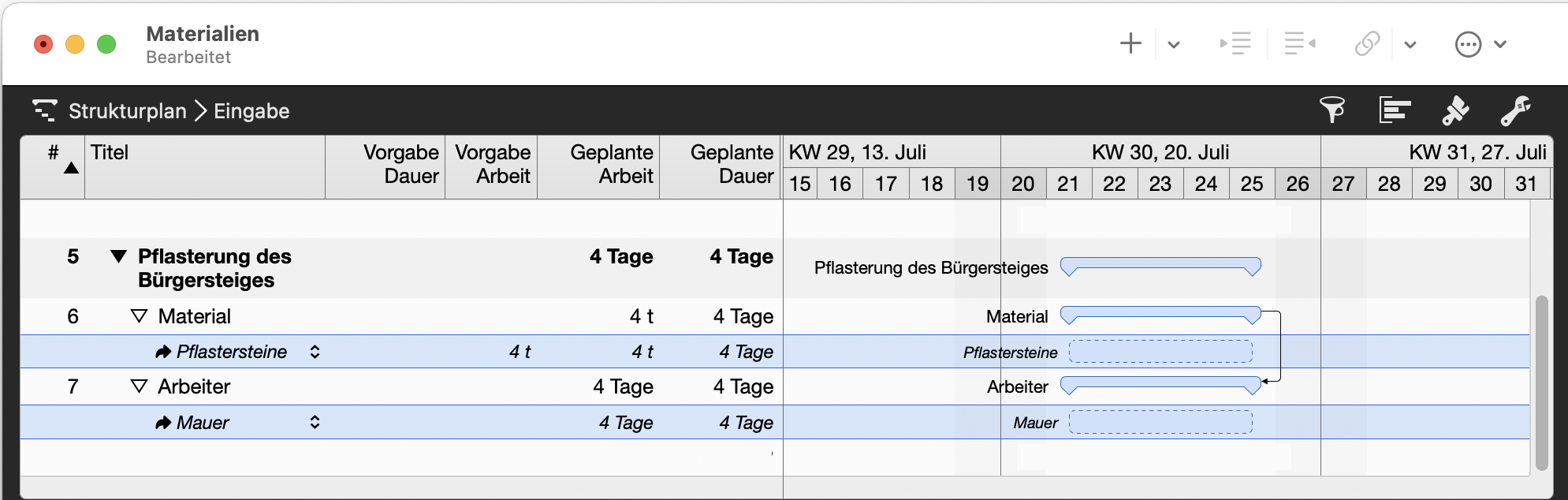Open more actions via the circled ellipsis icon
This screenshot has height=500, width=1568.
pyautogui.click(x=1468, y=44)
